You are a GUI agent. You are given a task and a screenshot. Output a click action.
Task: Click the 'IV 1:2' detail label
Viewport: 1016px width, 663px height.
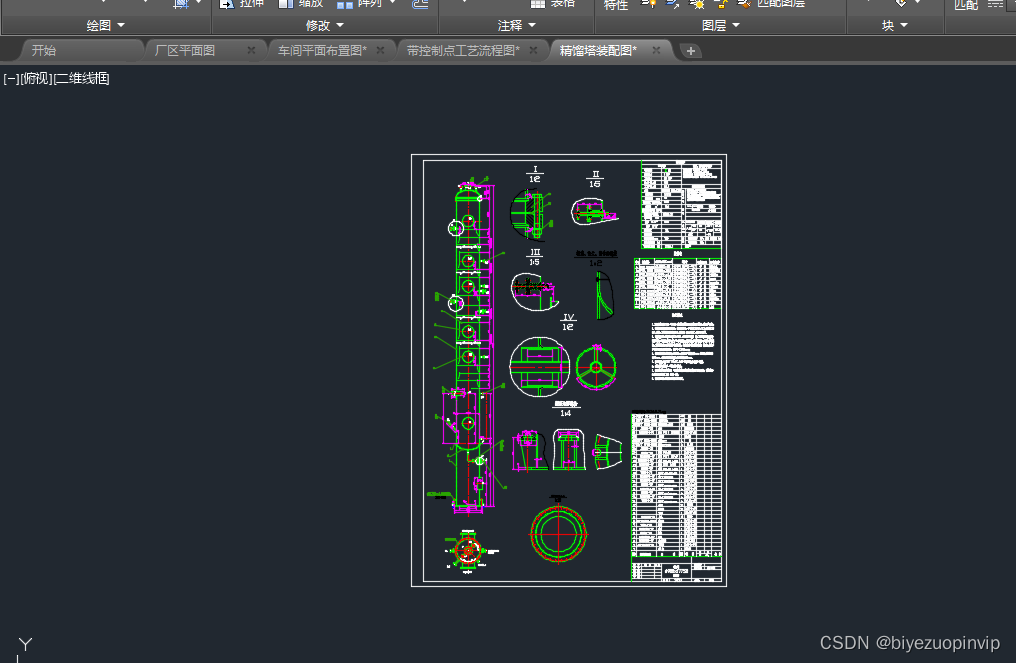(x=568, y=322)
